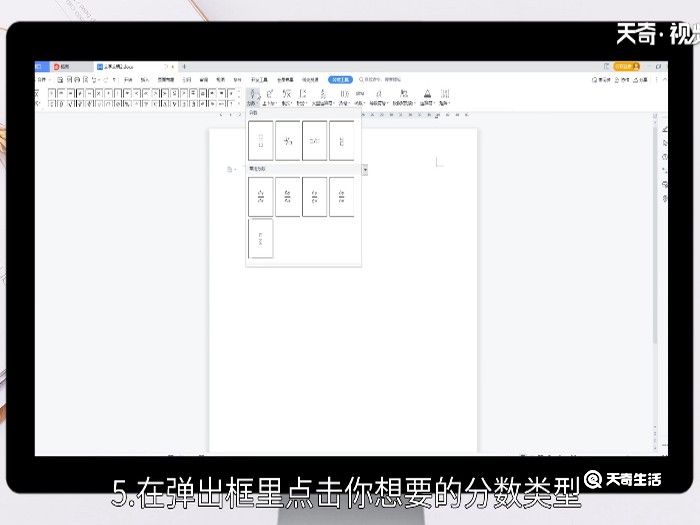Click the command search box in ribbon
Image resolution: width=700 pixels, height=525 pixels.
pos(380,79)
